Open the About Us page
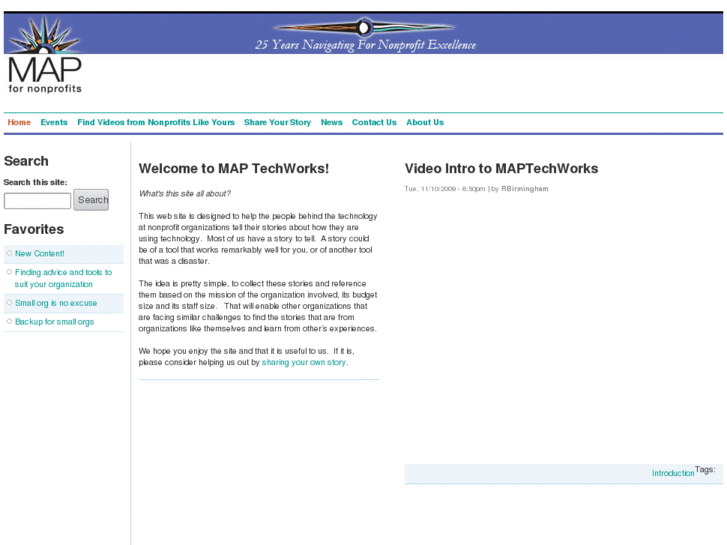Viewport: 727px width, 545px height. [425, 122]
